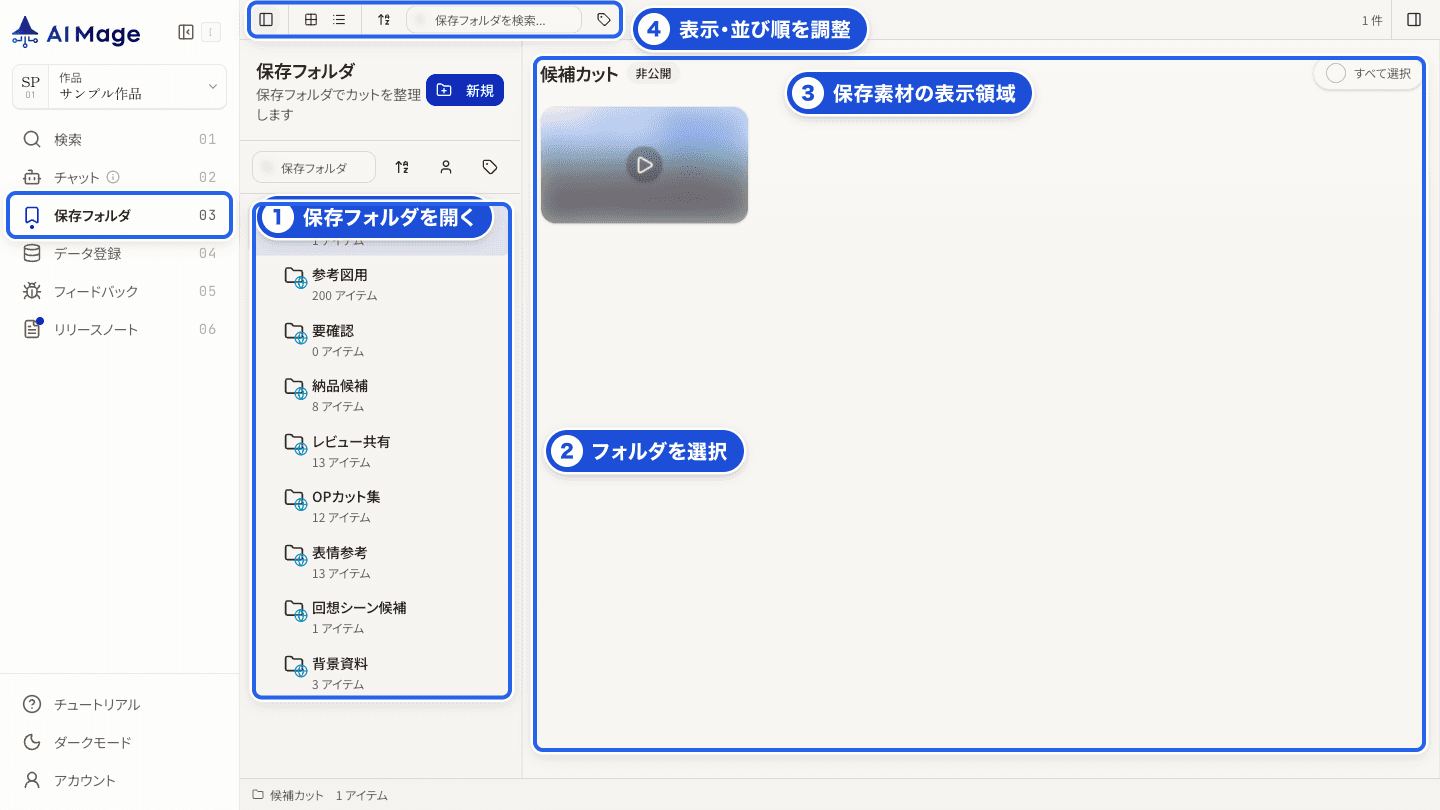Toggle the right side panel icon
Screen dimensions: 1440x810
1414,20
